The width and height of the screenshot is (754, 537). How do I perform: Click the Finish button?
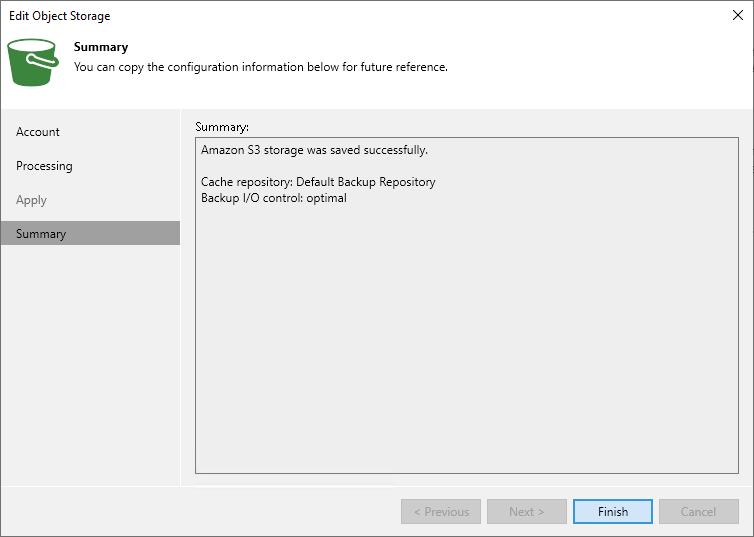pyautogui.click(x=613, y=512)
